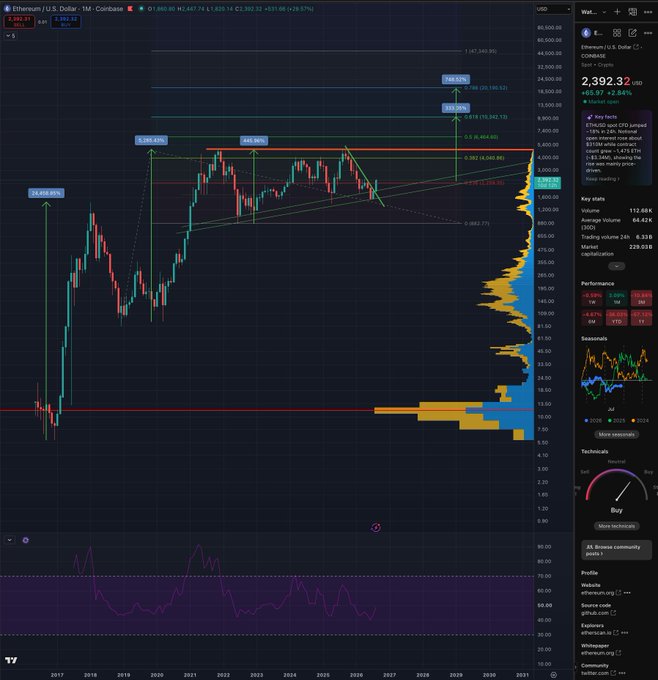658x680 pixels.
Task: Select the 1W performance tile
Action: coord(592,298)
